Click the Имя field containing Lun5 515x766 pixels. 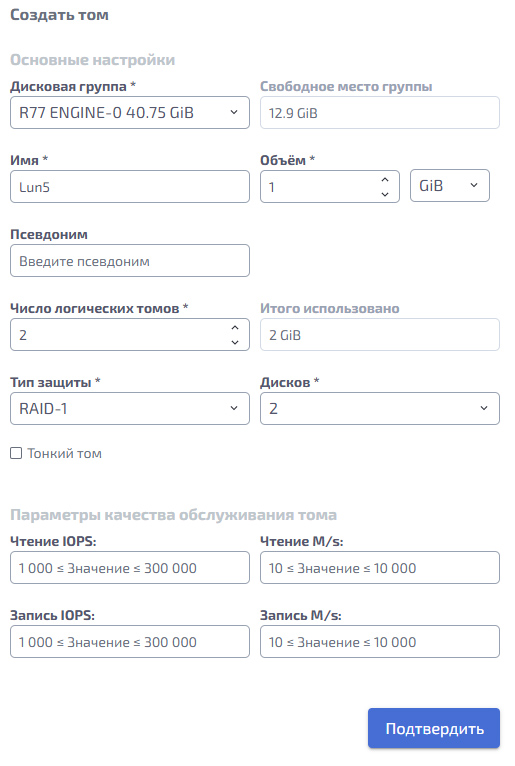pyautogui.click(x=129, y=187)
